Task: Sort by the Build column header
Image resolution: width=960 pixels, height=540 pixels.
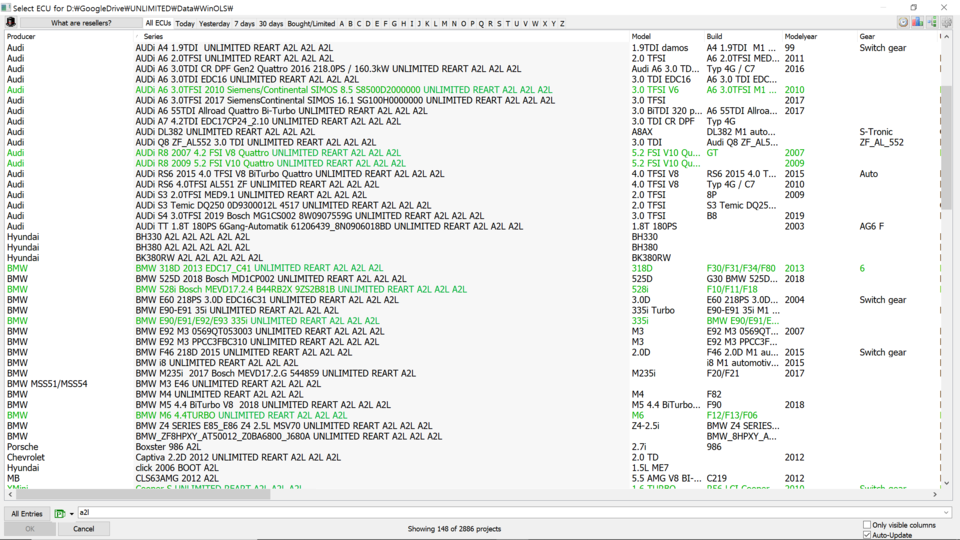Action: 743,36
